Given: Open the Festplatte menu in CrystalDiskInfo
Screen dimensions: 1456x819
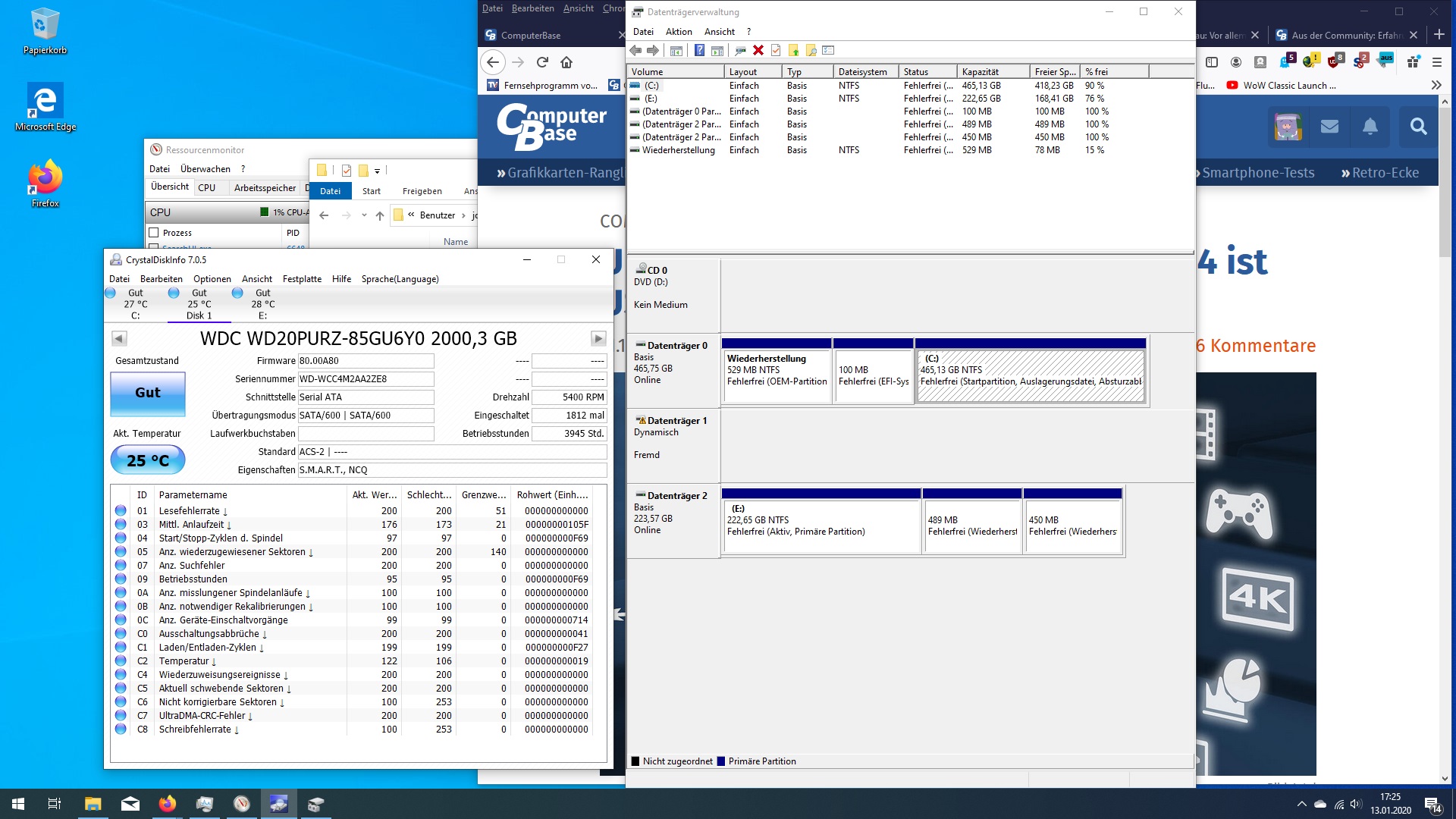Looking at the screenshot, I should (x=302, y=279).
